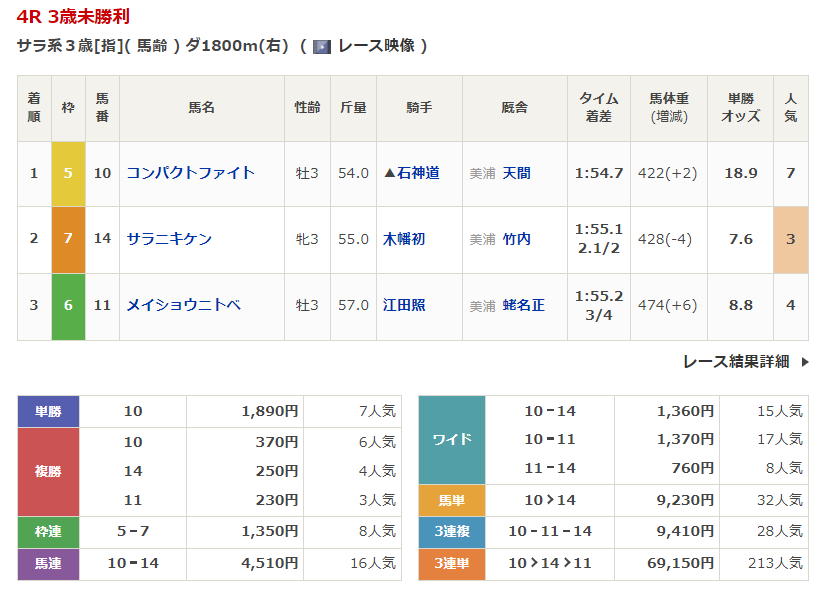Image resolution: width=824 pixels, height=590 pixels.
Task: Click the 単勝 payout label
Action: [48, 411]
